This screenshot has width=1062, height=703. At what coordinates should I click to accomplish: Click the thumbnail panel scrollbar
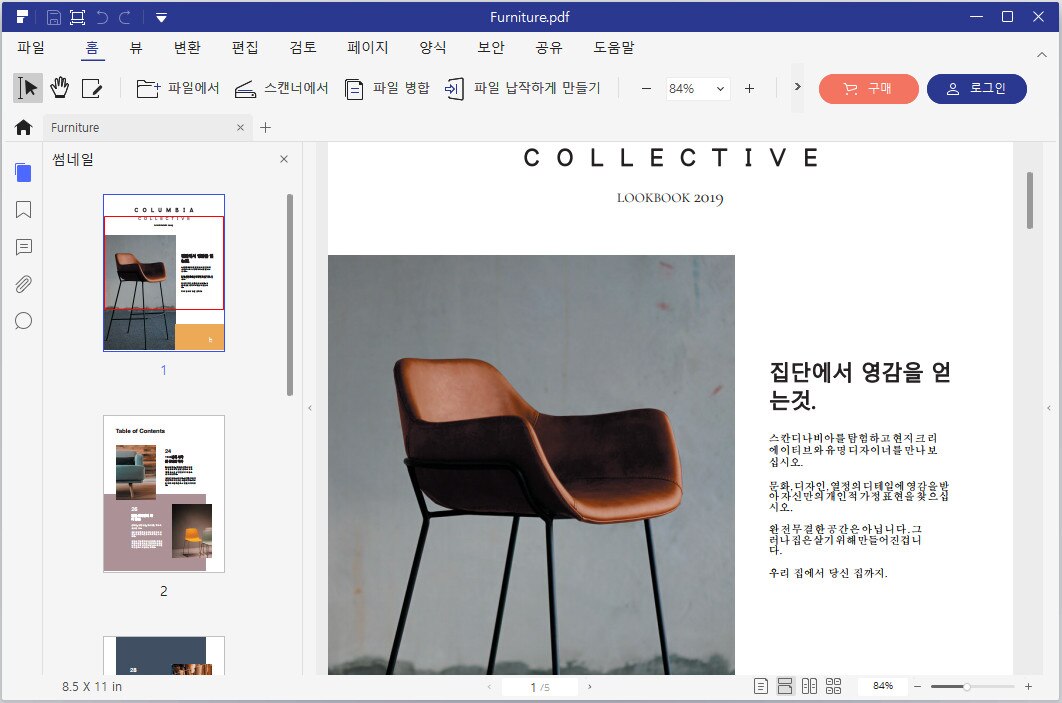290,295
